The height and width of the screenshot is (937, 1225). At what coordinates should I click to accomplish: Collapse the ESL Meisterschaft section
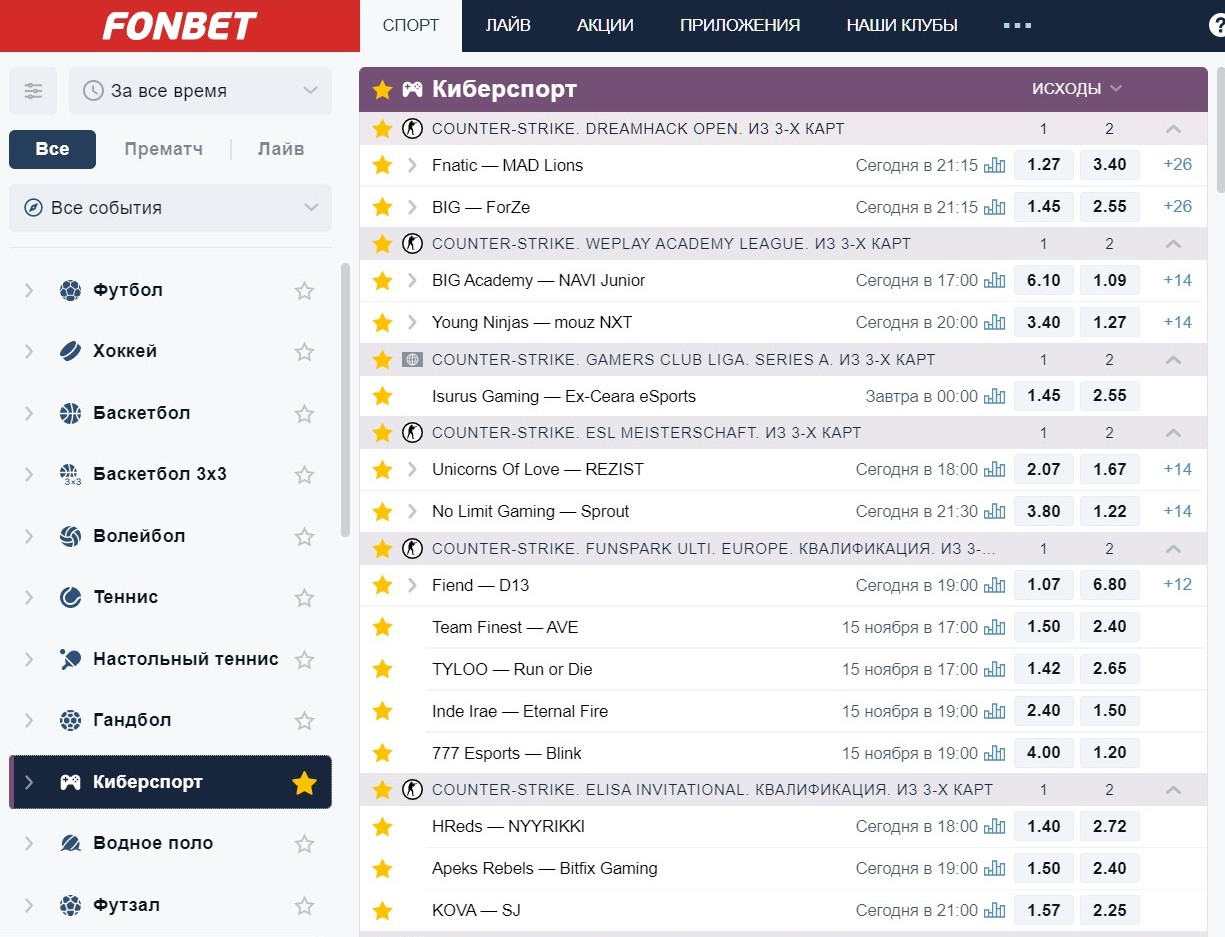(1174, 433)
